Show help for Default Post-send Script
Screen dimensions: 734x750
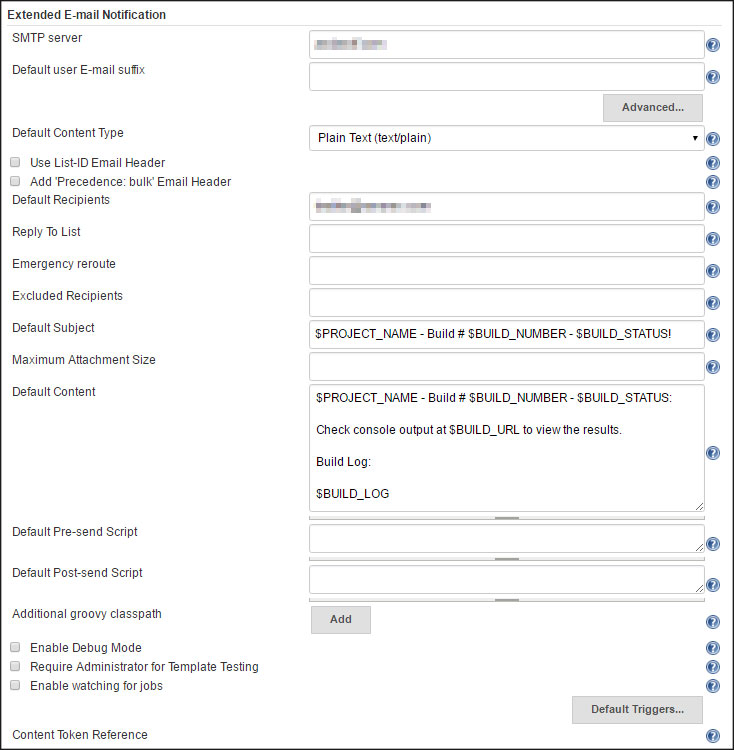[712, 585]
